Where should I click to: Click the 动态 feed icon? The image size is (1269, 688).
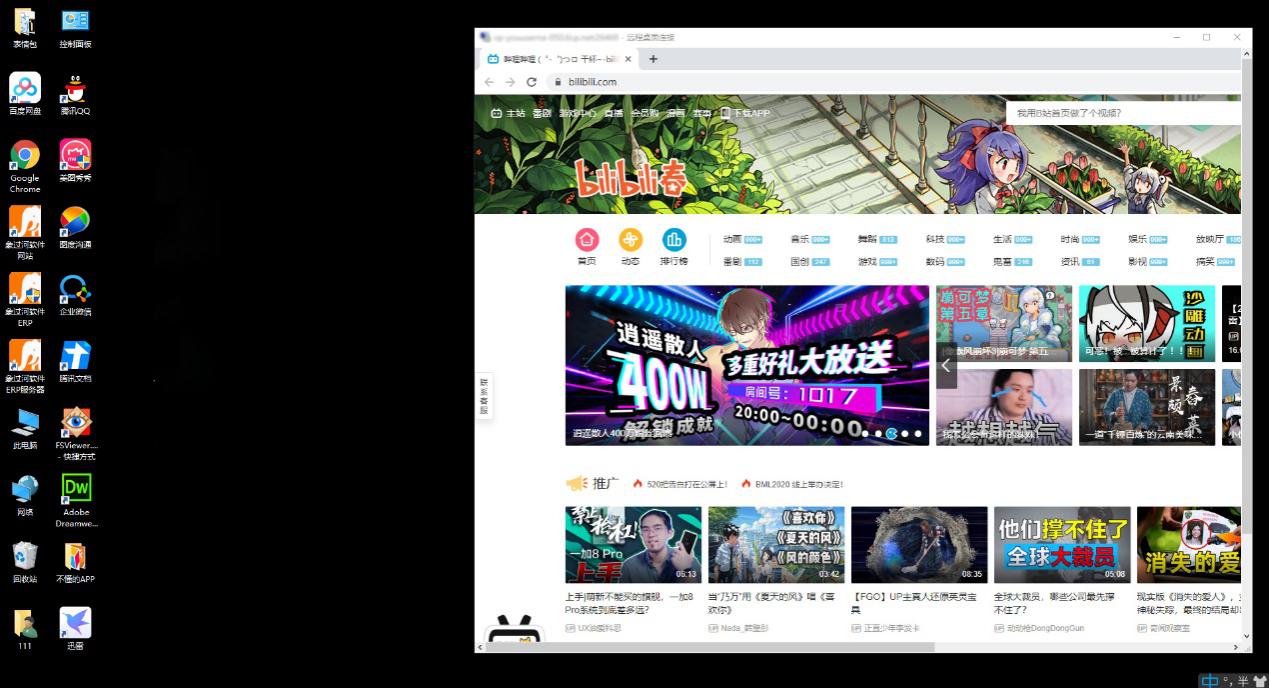pyautogui.click(x=631, y=239)
